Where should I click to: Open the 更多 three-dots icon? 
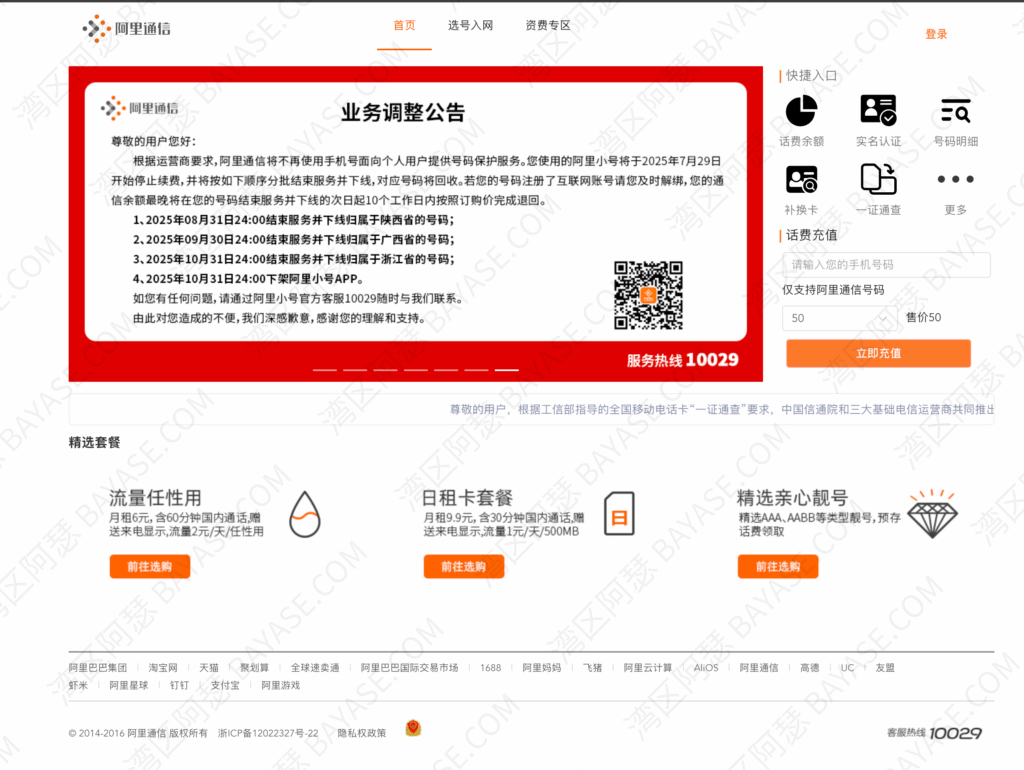coord(955,179)
